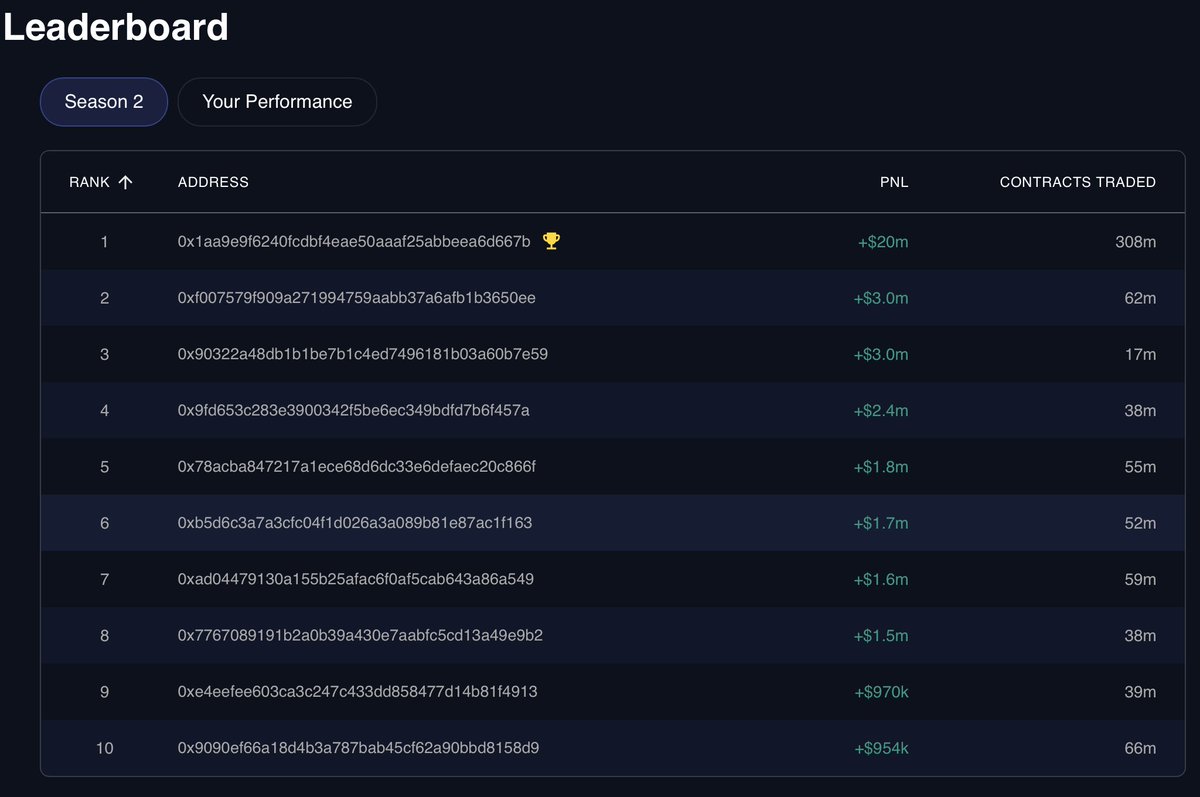Screen dimensions: 1200x797
Task: Click the 308m contracts traded value
Action: click(x=1136, y=241)
